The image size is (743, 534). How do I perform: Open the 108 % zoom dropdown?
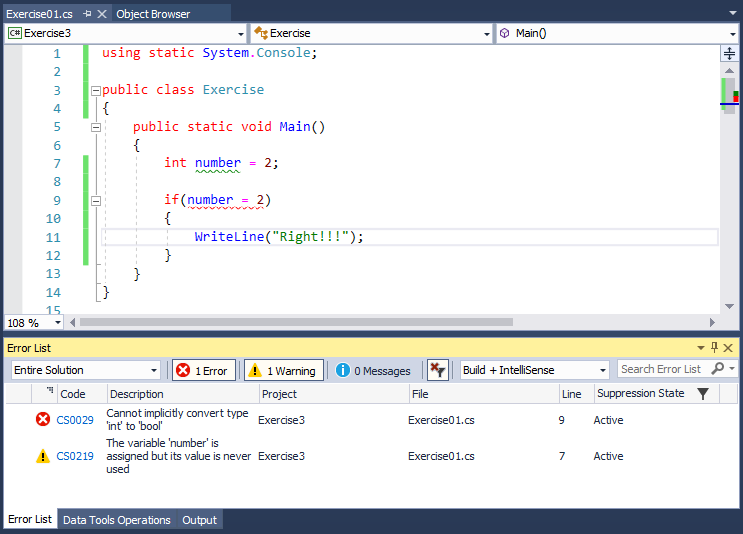click(58, 323)
